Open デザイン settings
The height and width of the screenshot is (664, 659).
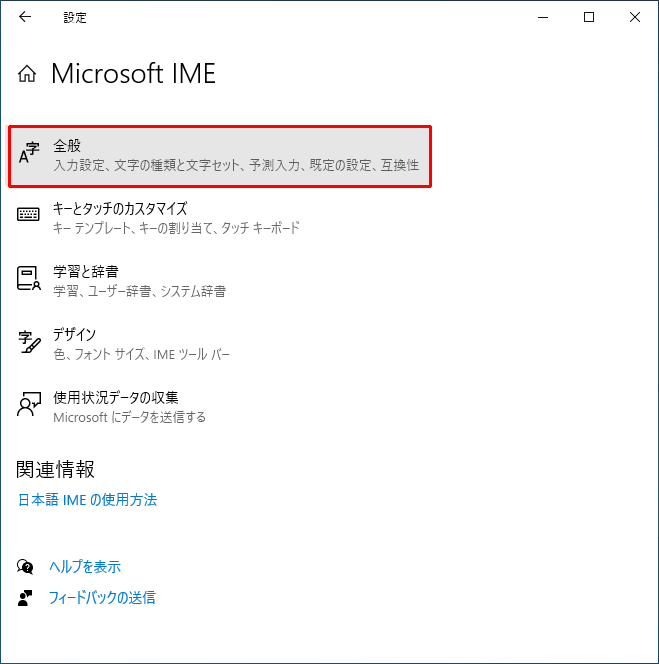click(x=75, y=335)
